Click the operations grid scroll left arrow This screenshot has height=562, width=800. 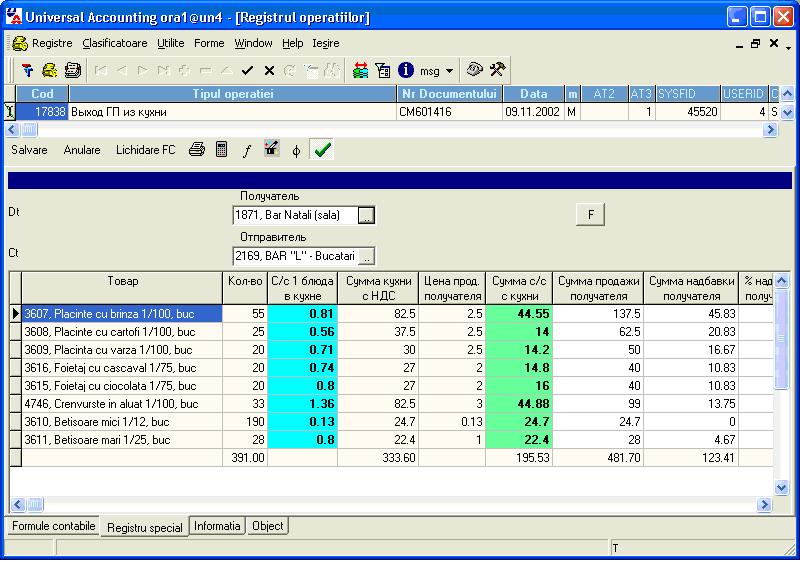click(12, 130)
